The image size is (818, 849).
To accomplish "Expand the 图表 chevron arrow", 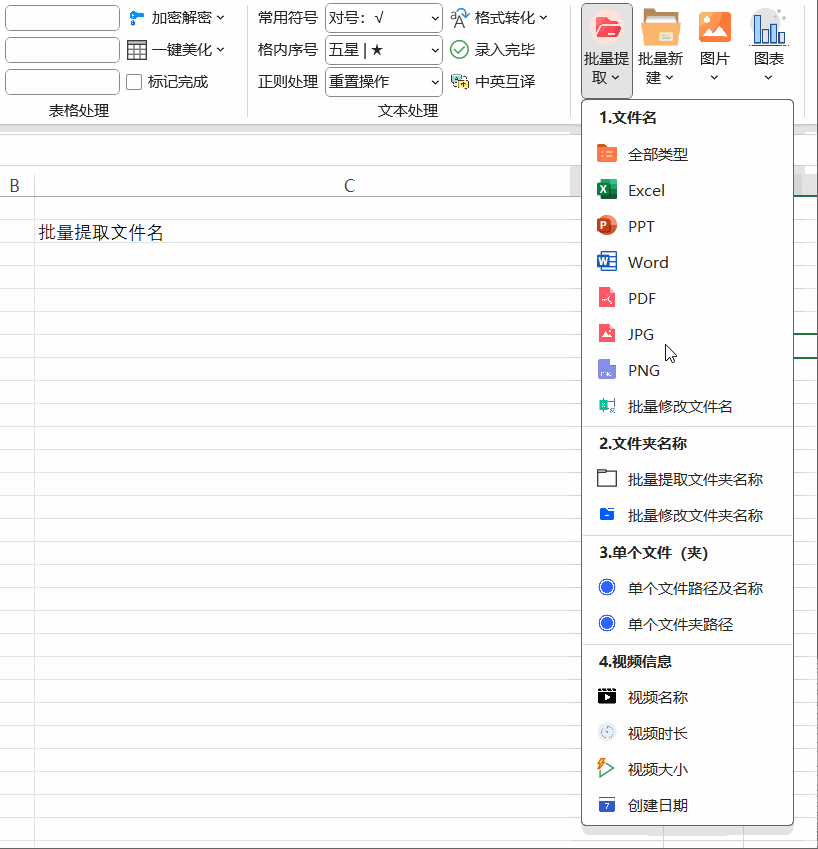I will (768, 78).
